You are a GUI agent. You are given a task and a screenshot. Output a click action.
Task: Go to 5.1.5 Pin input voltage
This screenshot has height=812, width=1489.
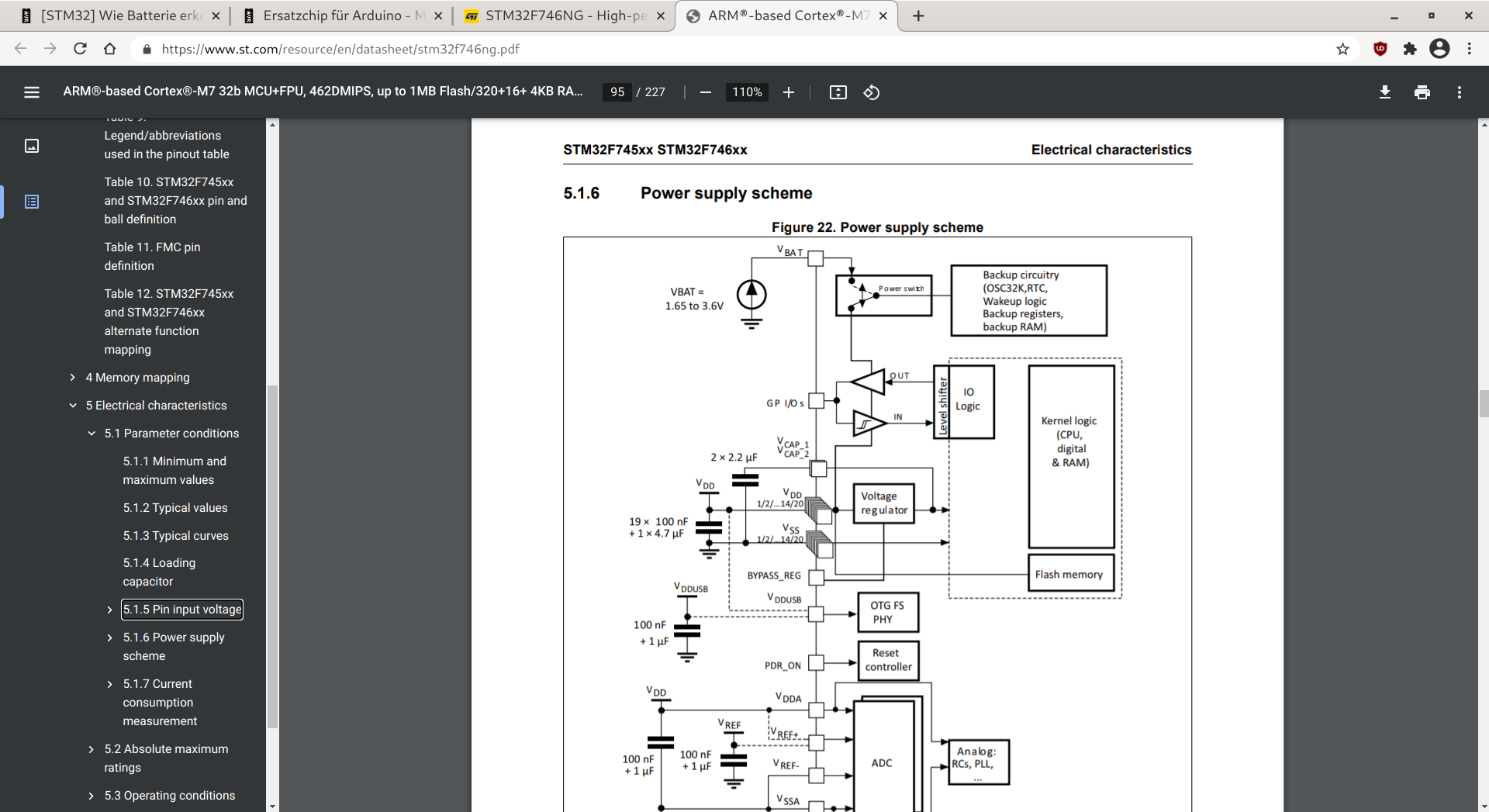pyautogui.click(x=182, y=610)
